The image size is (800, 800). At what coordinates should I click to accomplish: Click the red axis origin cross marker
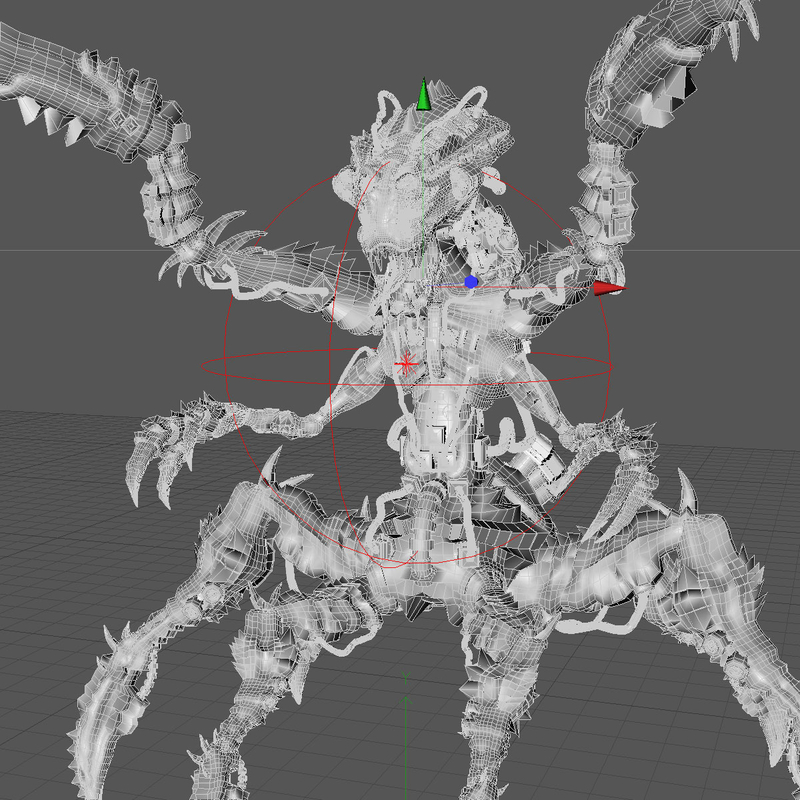[406, 365]
